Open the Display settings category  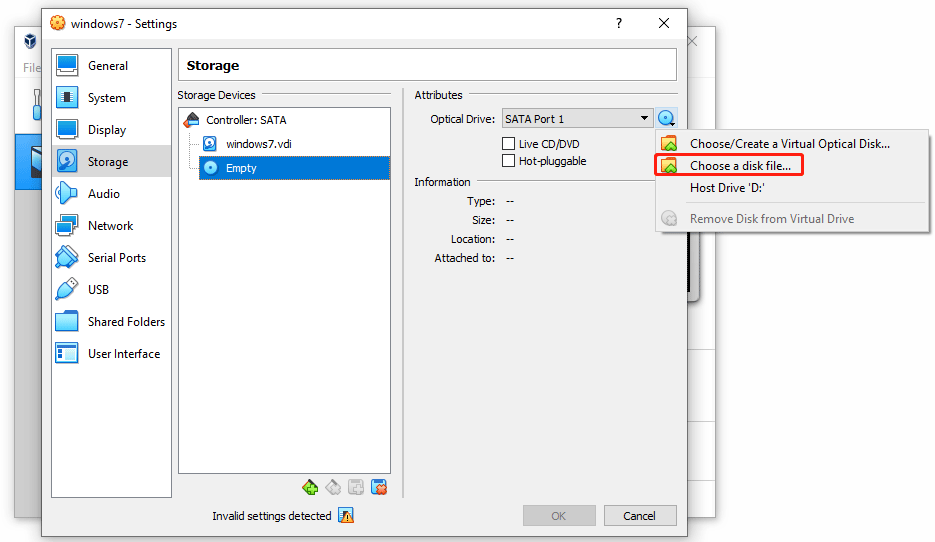[112, 129]
